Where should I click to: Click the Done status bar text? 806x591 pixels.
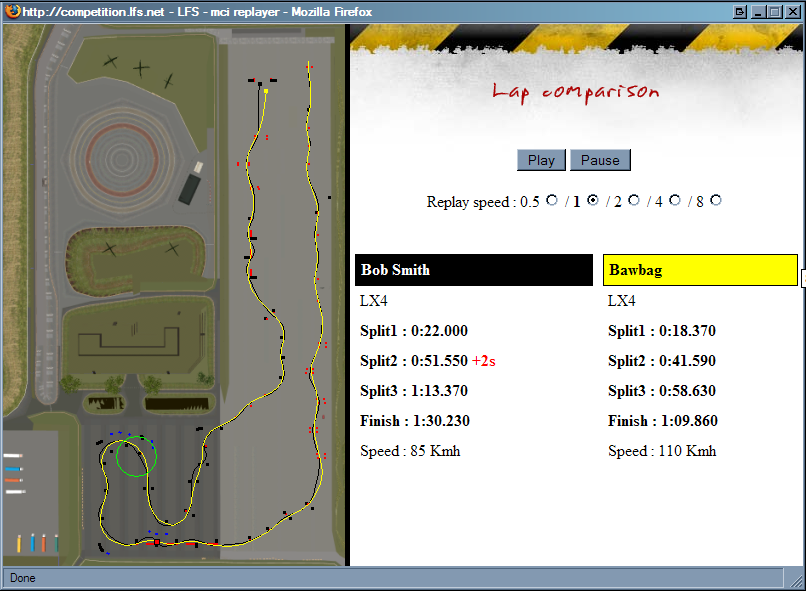23,578
